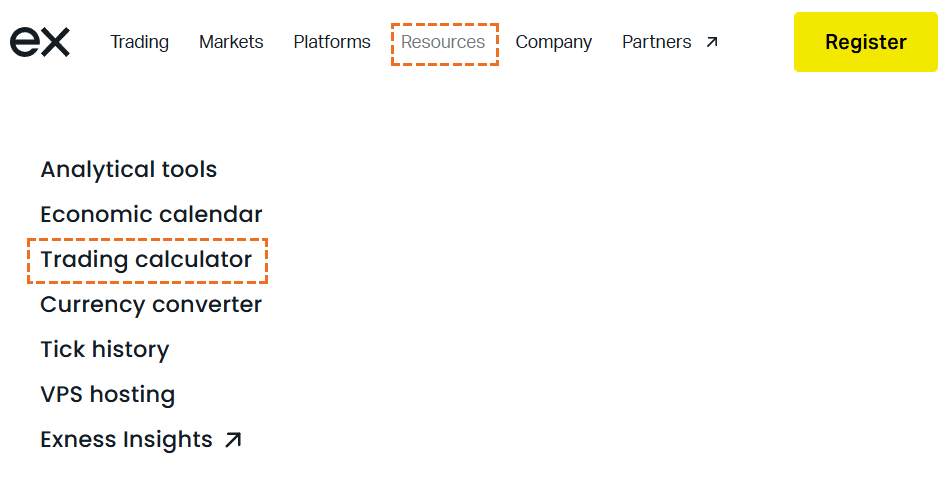Open the Currency converter page

pyautogui.click(x=151, y=304)
